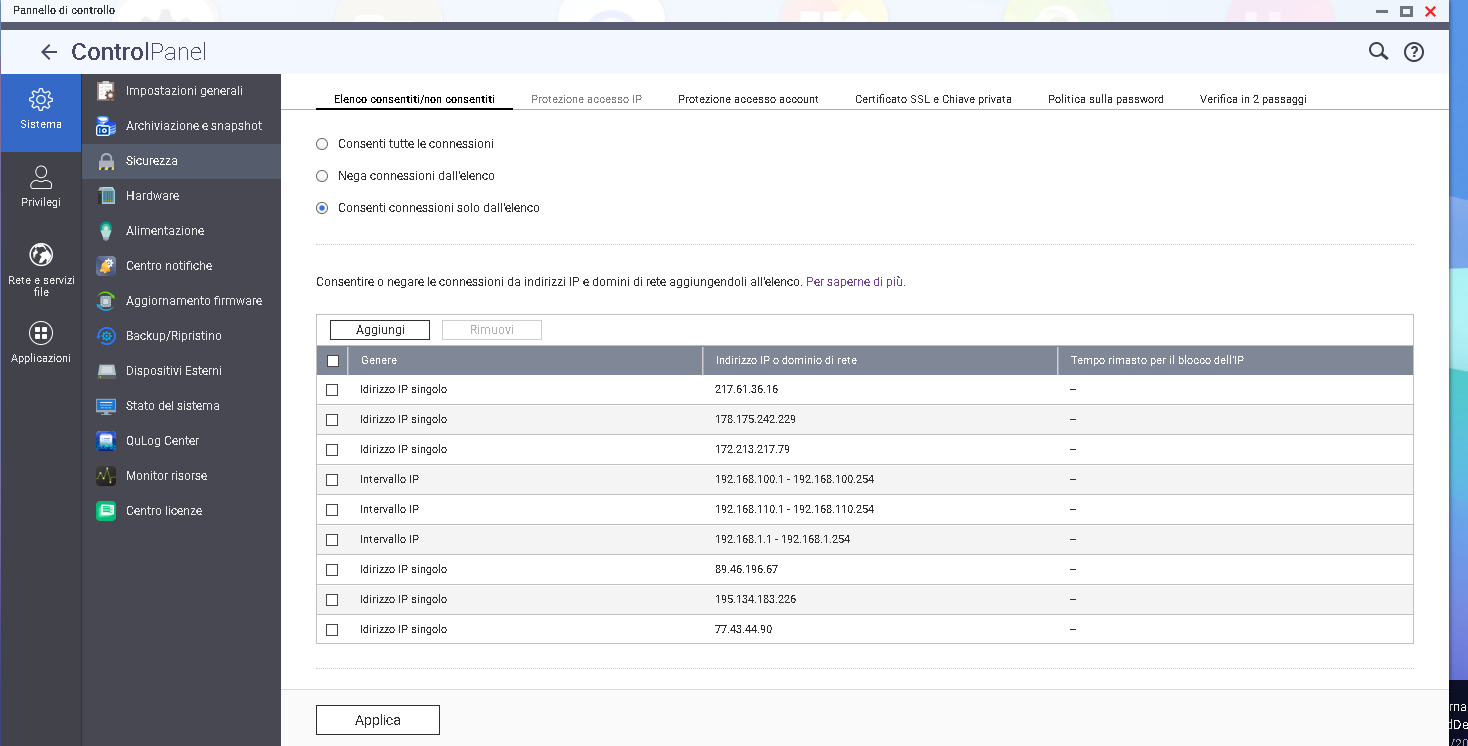Image resolution: width=1468 pixels, height=746 pixels.
Task: Check the row for 89.46.196.67
Action: tap(332, 570)
